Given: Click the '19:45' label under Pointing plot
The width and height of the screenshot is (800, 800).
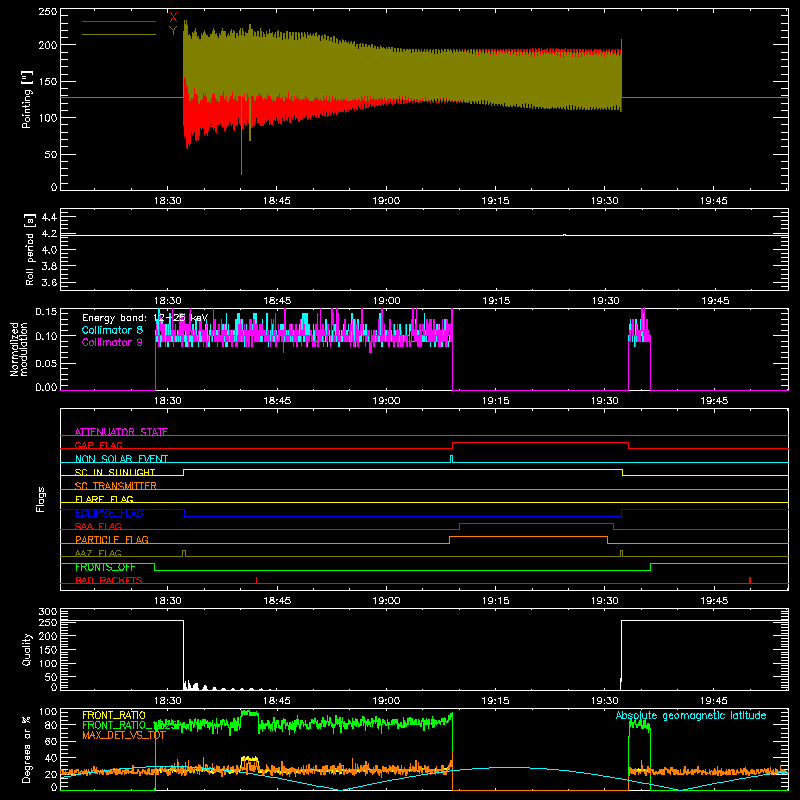Looking at the screenshot, I should click(714, 201).
